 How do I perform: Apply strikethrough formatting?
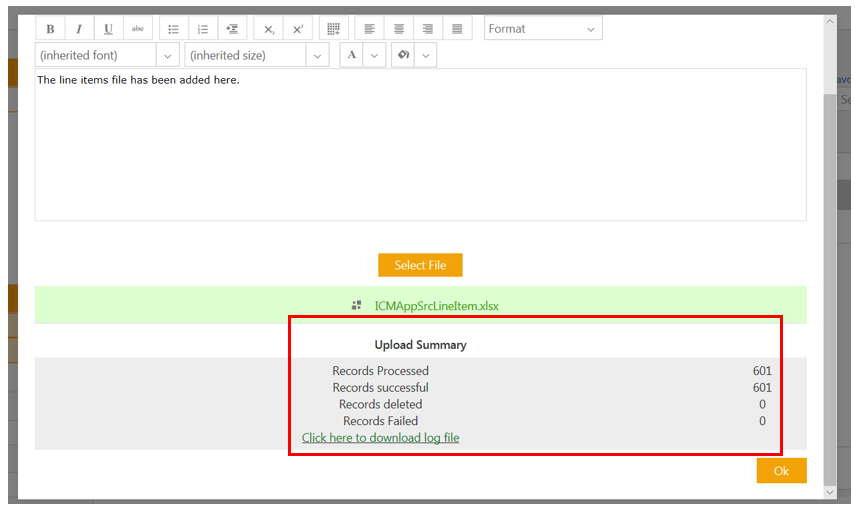(x=138, y=29)
